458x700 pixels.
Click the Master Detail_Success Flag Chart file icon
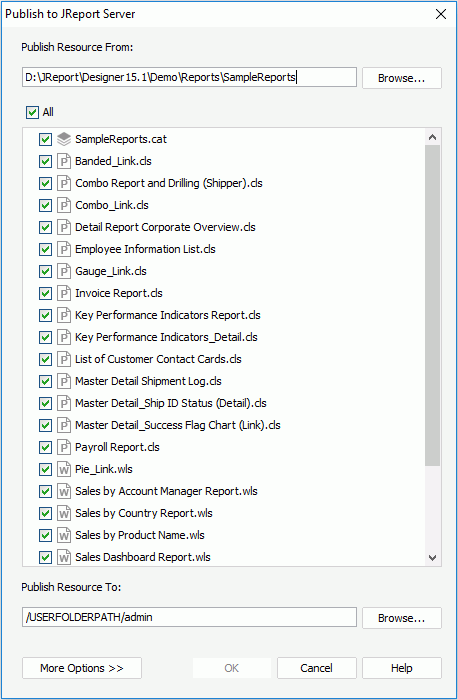click(x=64, y=425)
